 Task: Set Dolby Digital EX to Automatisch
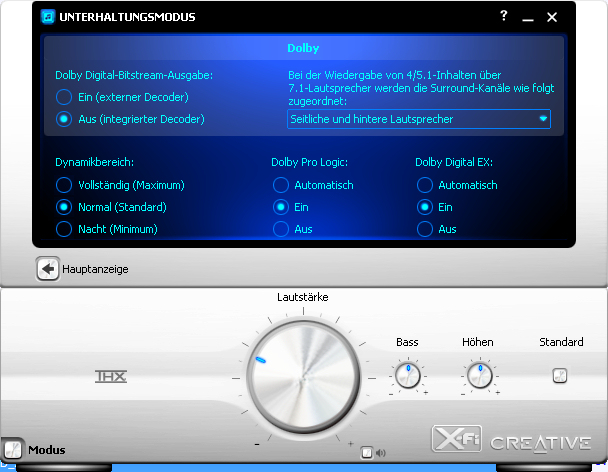[x=425, y=185]
